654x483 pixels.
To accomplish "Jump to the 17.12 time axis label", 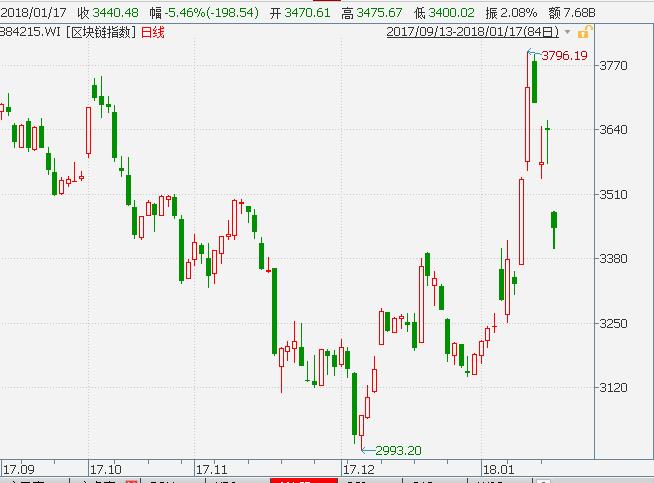I will (x=358, y=468).
